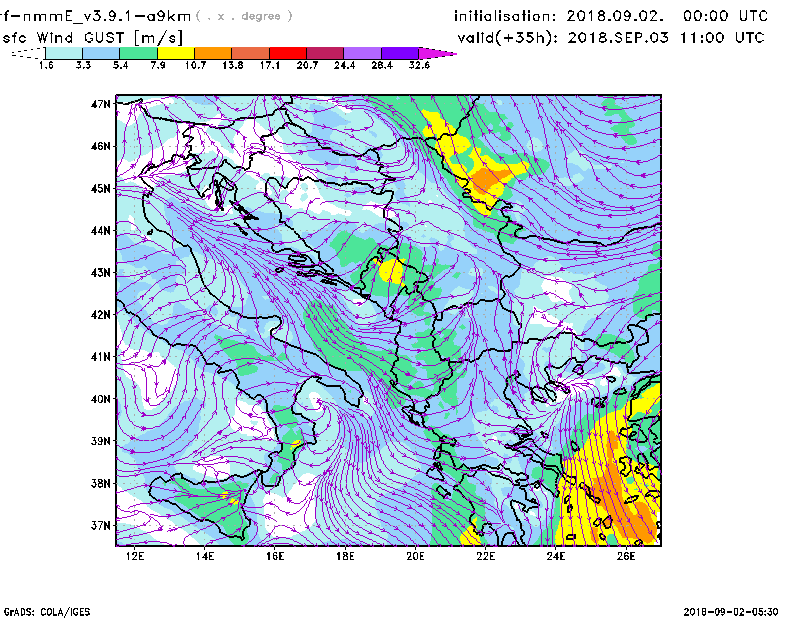Click legend value 32.6
The height and width of the screenshot is (618, 800).
pos(419,65)
